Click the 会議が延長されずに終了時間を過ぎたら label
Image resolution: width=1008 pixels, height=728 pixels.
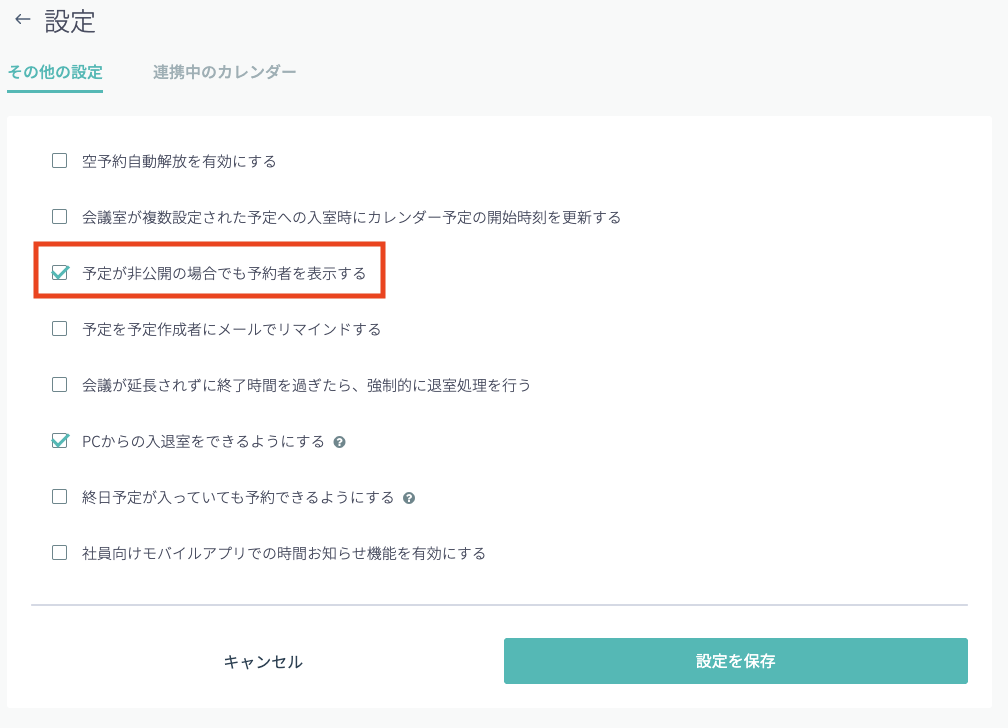[306, 385]
